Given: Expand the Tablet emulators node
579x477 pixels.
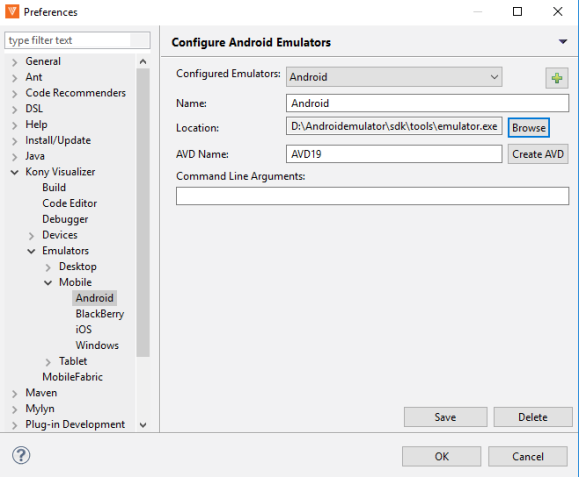Looking at the screenshot, I should pos(48,362).
